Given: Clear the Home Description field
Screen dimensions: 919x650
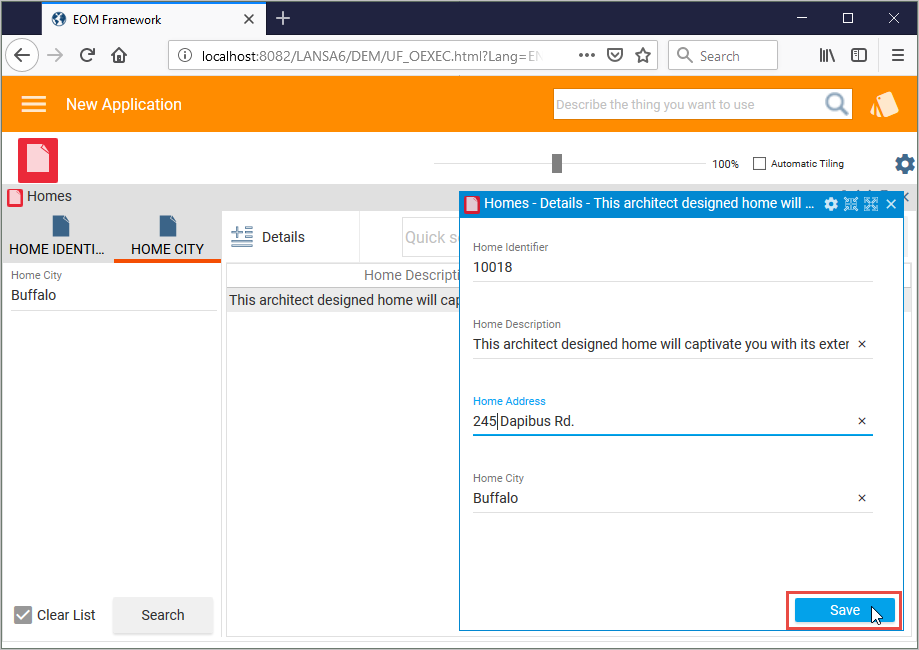Looking at the screenshot, I should point(862,344).
